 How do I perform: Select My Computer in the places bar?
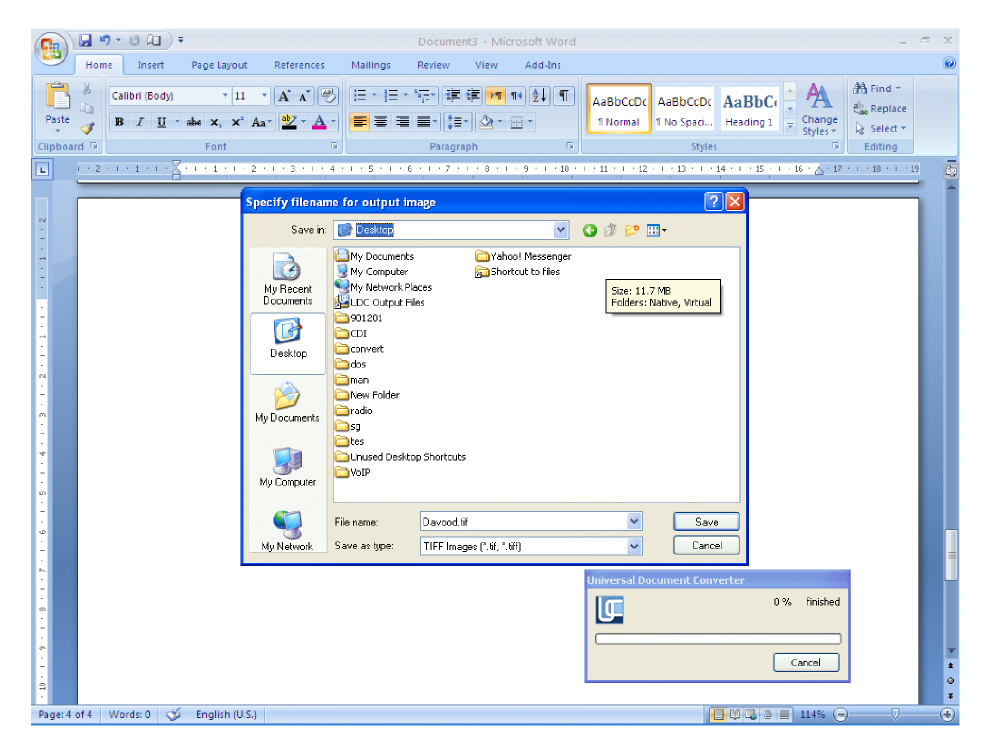[x=288, y=467]
